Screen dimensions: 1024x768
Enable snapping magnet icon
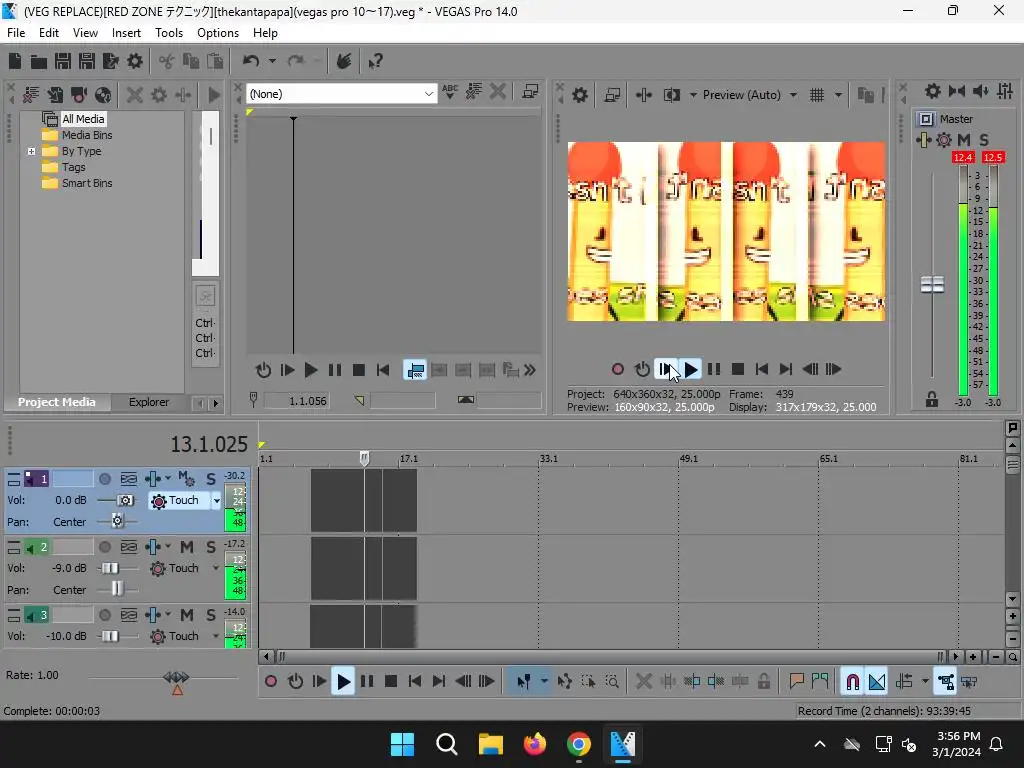852,682
